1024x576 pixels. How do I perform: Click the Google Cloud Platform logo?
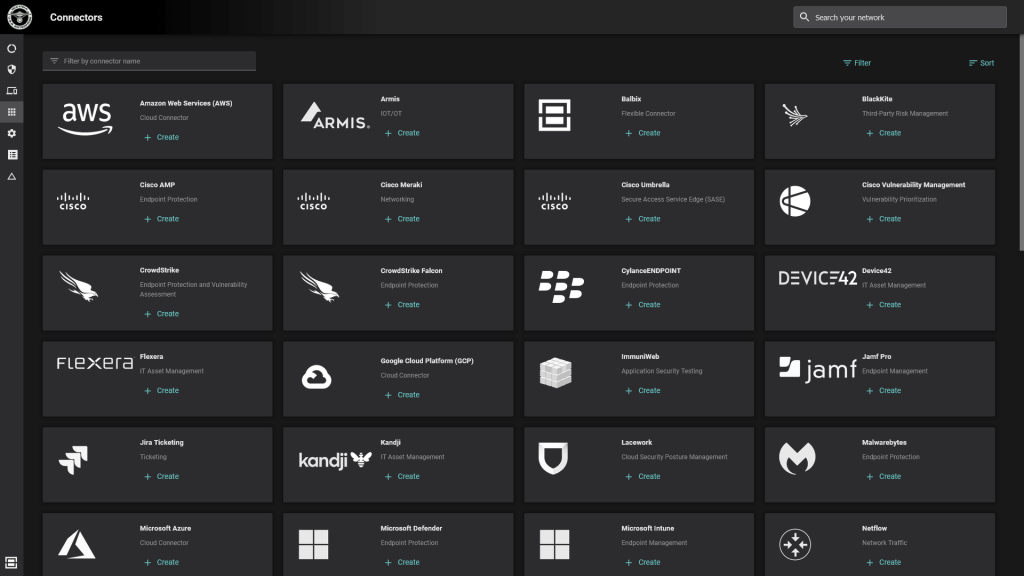click(x=316, y=377)
